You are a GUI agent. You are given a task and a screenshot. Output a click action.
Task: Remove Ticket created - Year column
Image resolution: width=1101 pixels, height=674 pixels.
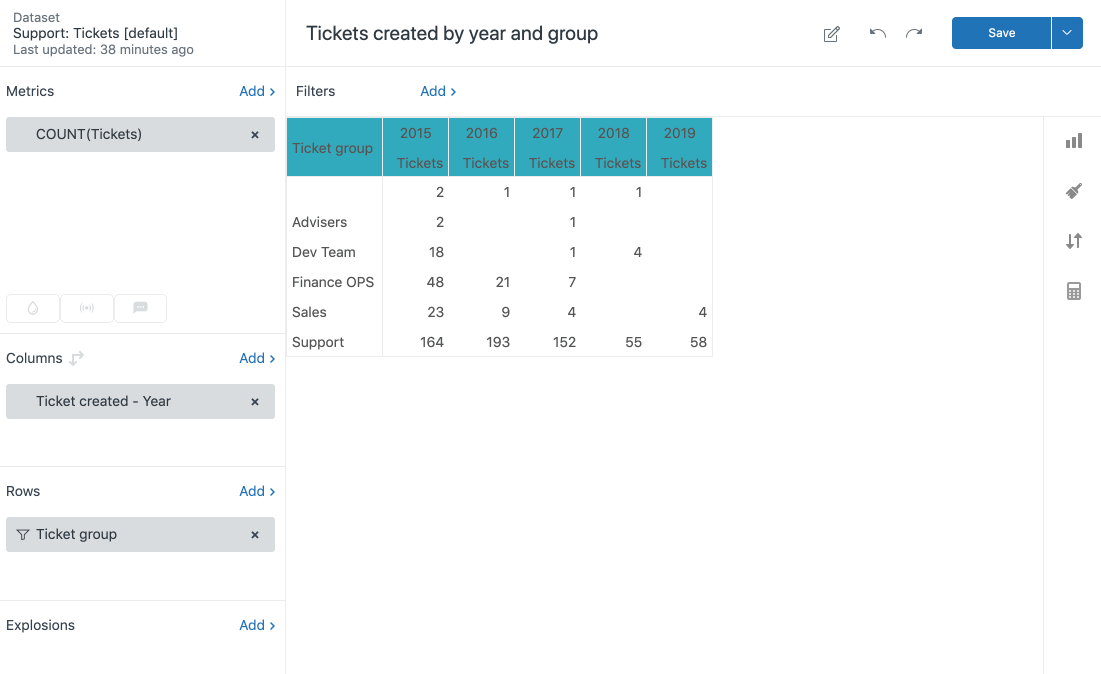pos(255,401)
